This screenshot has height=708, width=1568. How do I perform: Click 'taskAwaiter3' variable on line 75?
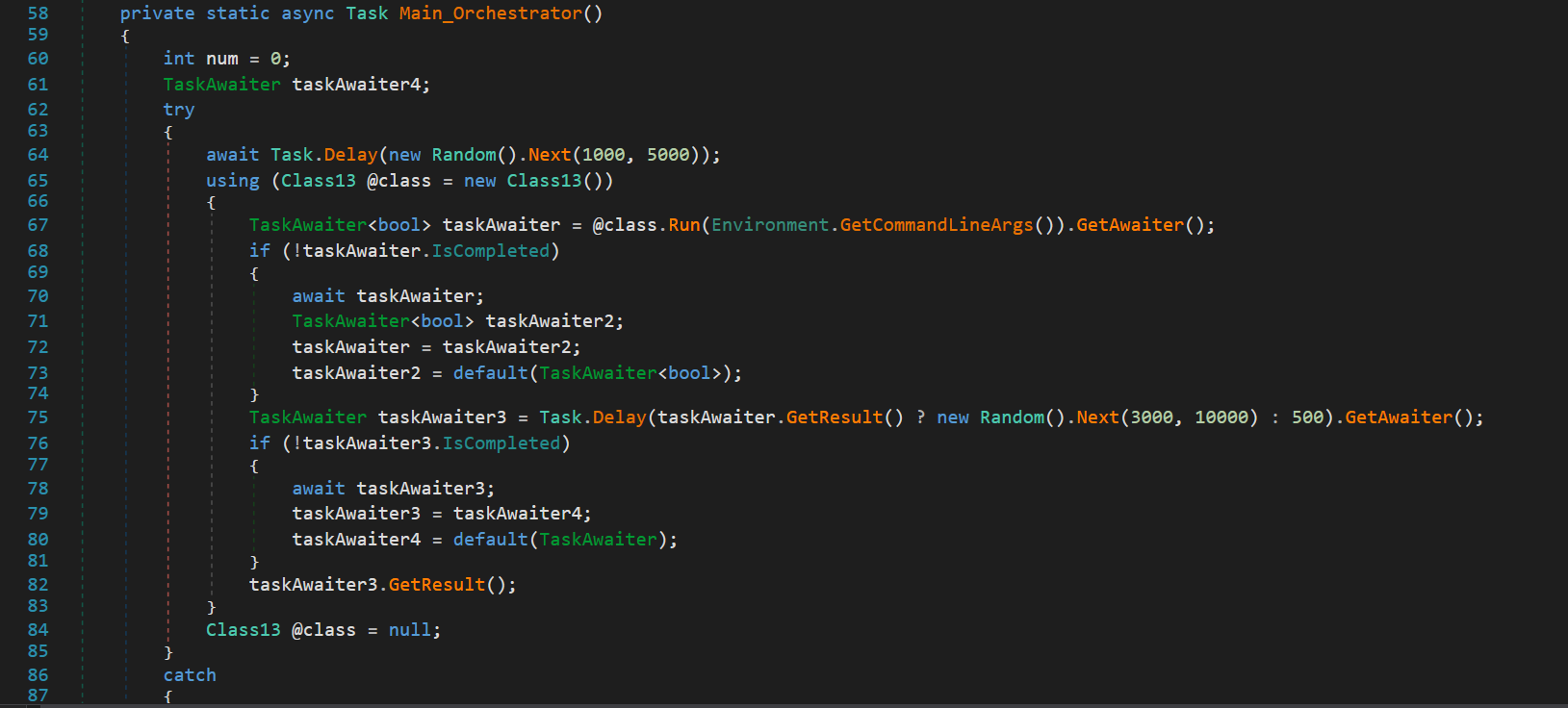[442, 417]
